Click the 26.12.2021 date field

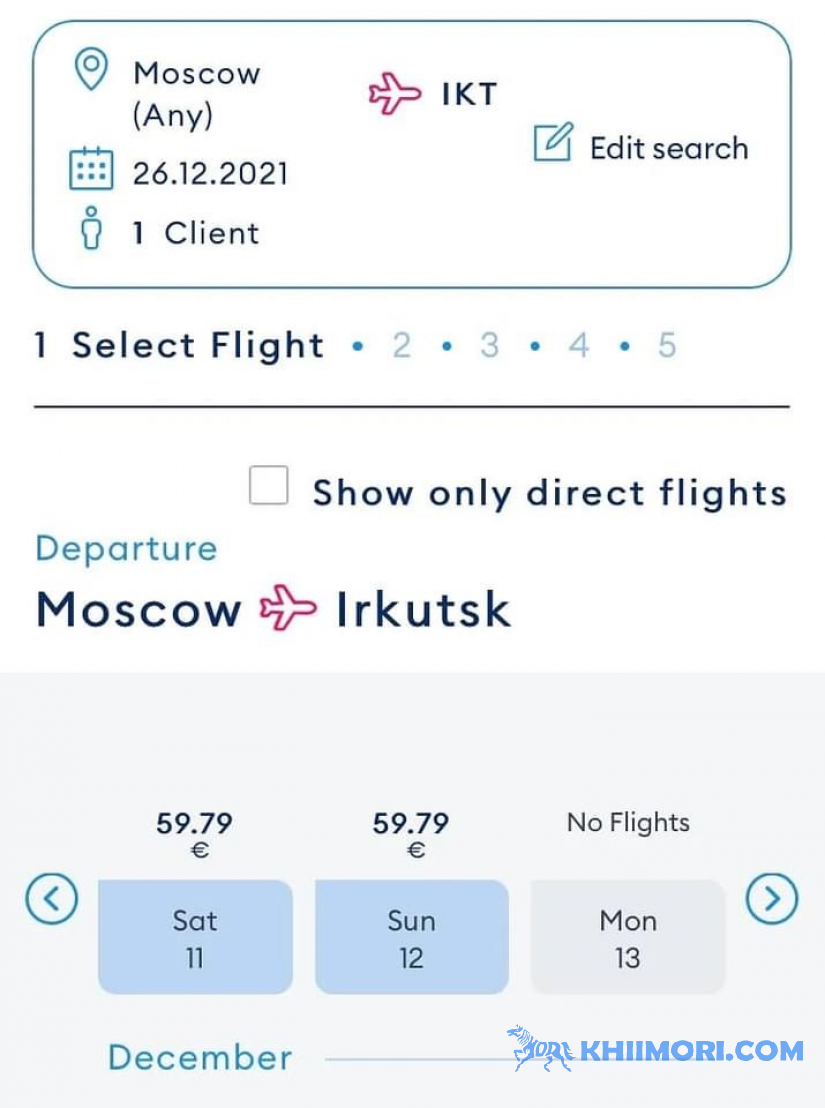pos(210,174)
